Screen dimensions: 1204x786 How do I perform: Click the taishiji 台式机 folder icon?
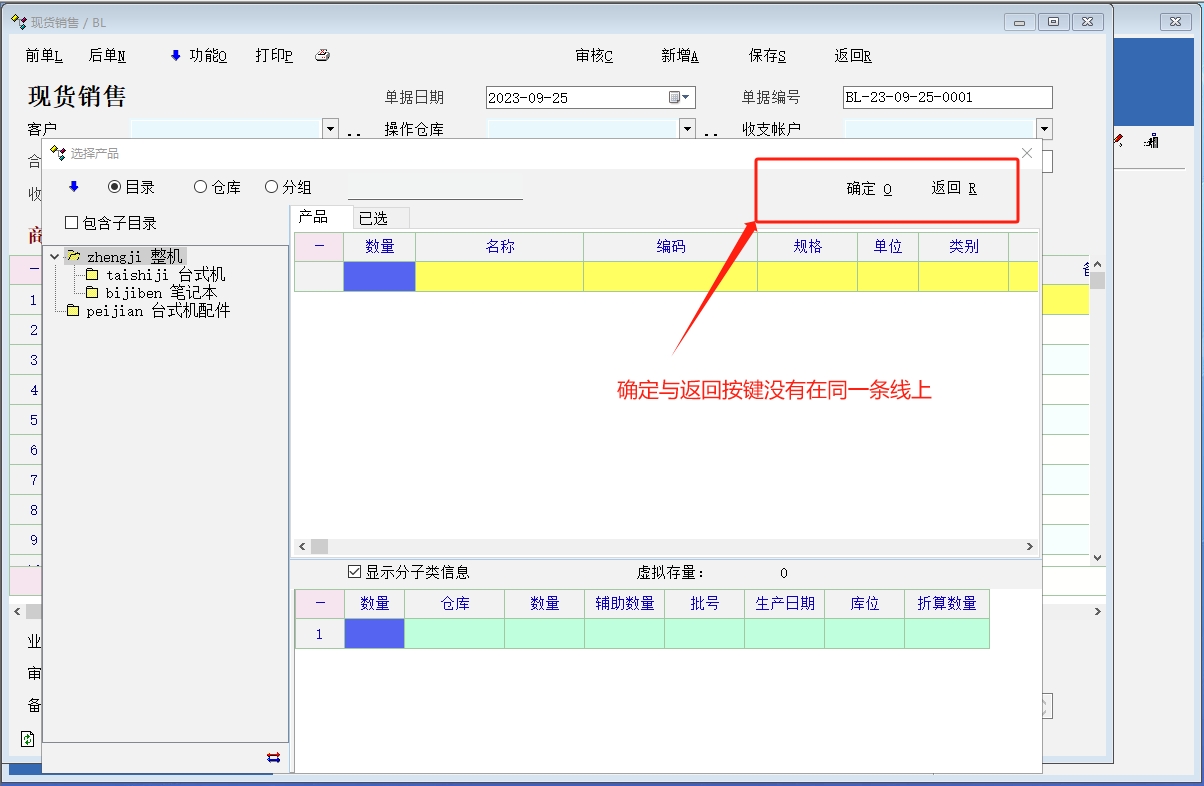(x=92, y=275)
